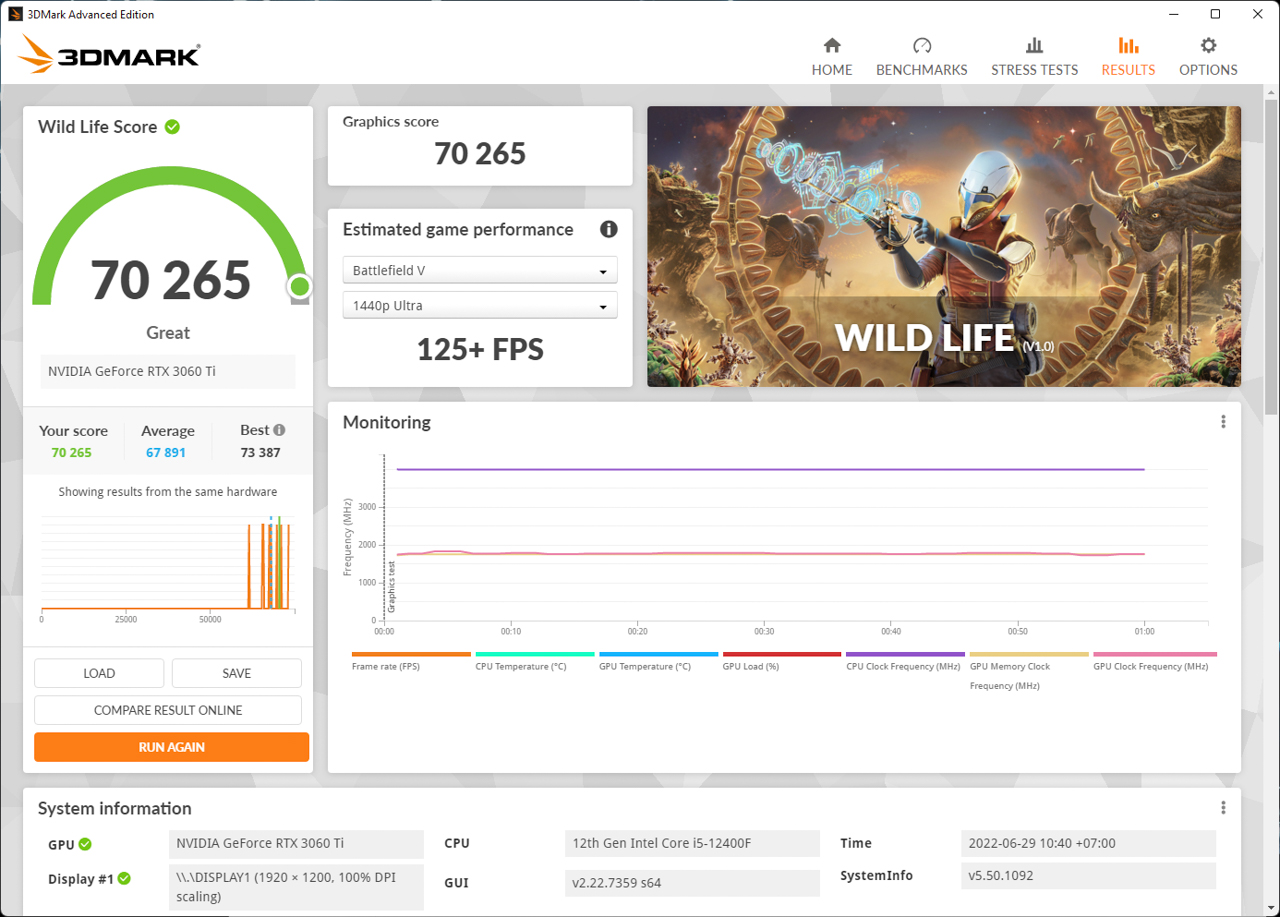Screen dimensions: 1280x917
Task: Toggle CPU Temperature legend item
Action: tap(534, 662)
